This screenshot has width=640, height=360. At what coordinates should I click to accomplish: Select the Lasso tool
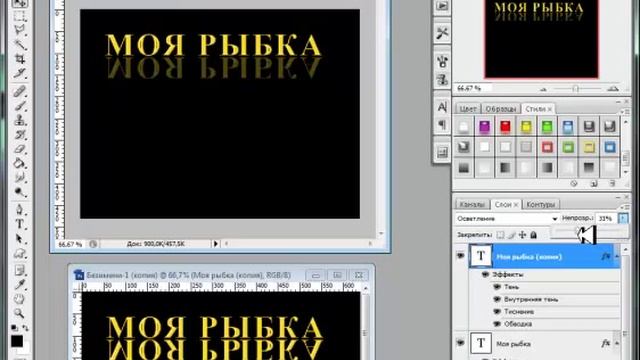[x=20, y=31]
